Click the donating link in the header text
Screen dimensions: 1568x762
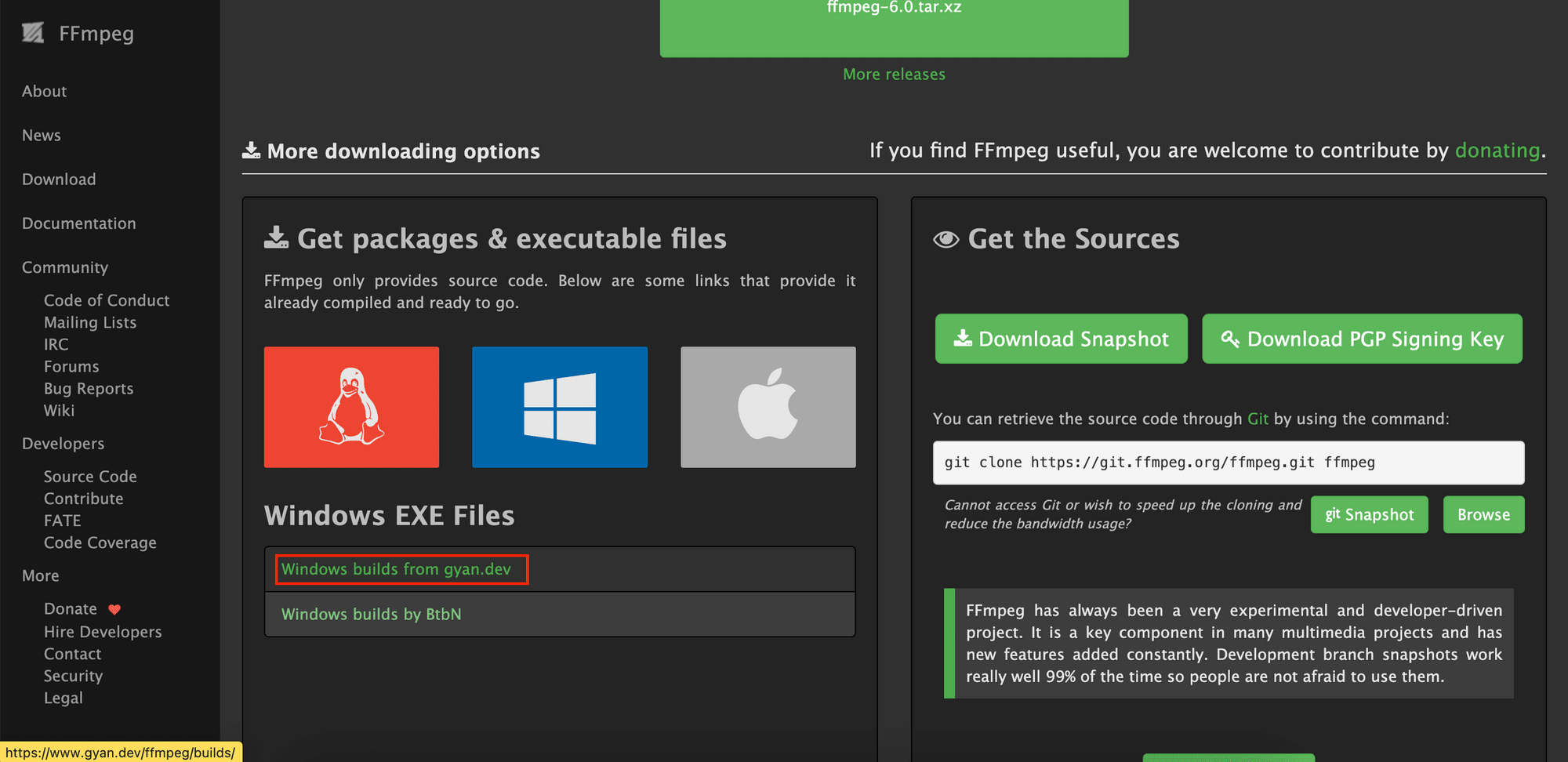(1497, 150)
